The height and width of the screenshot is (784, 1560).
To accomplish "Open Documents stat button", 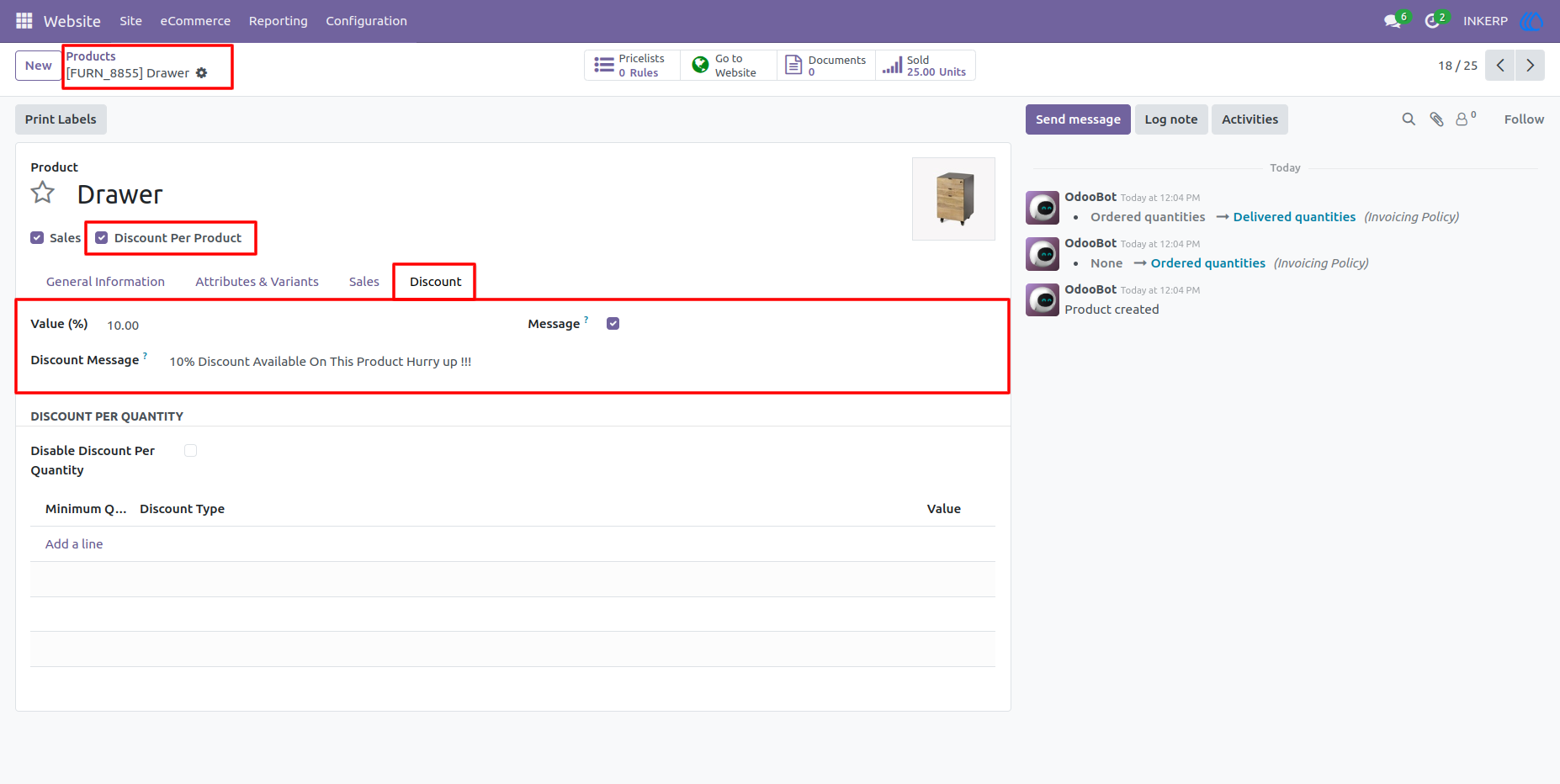I will pos(825,66).
